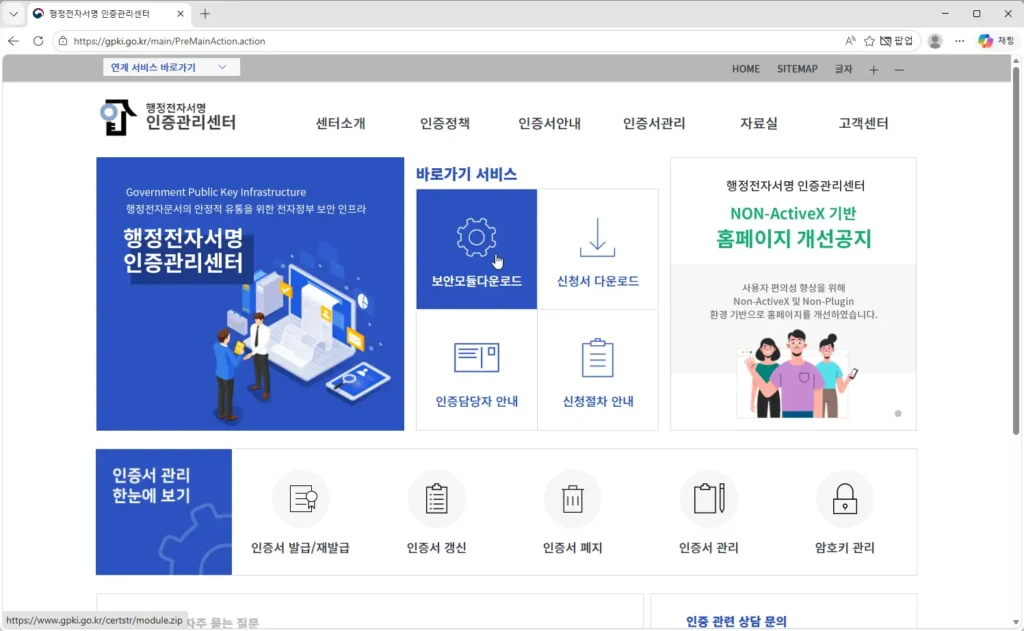Open the 보안모듈다운로드 gear icon
Viewport: 1024px width, 631px height.
[x=476, y=237]
